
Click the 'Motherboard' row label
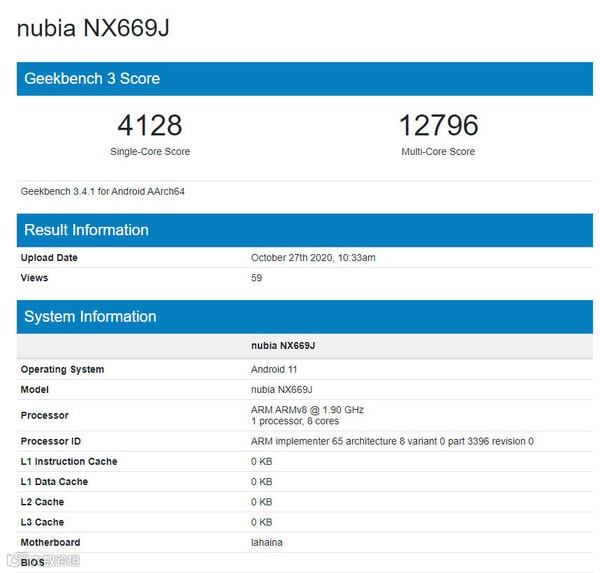coord(51,542)
